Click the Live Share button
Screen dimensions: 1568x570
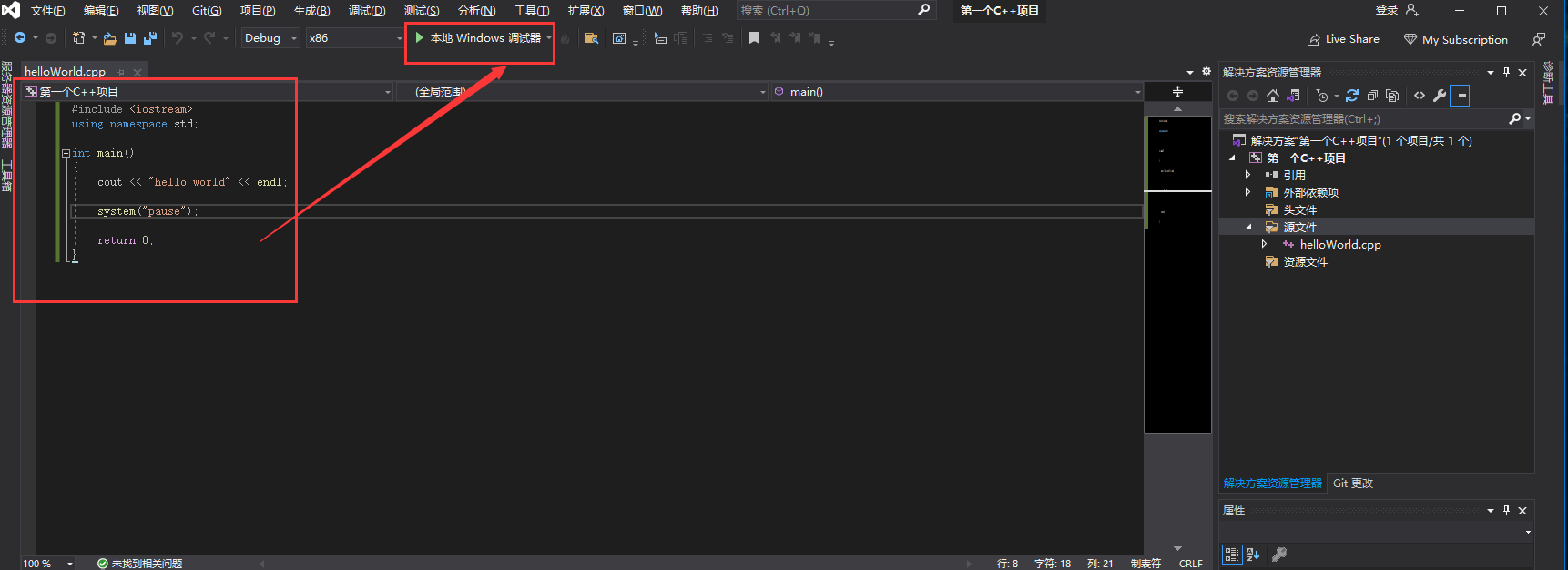tap(1343, 39)
